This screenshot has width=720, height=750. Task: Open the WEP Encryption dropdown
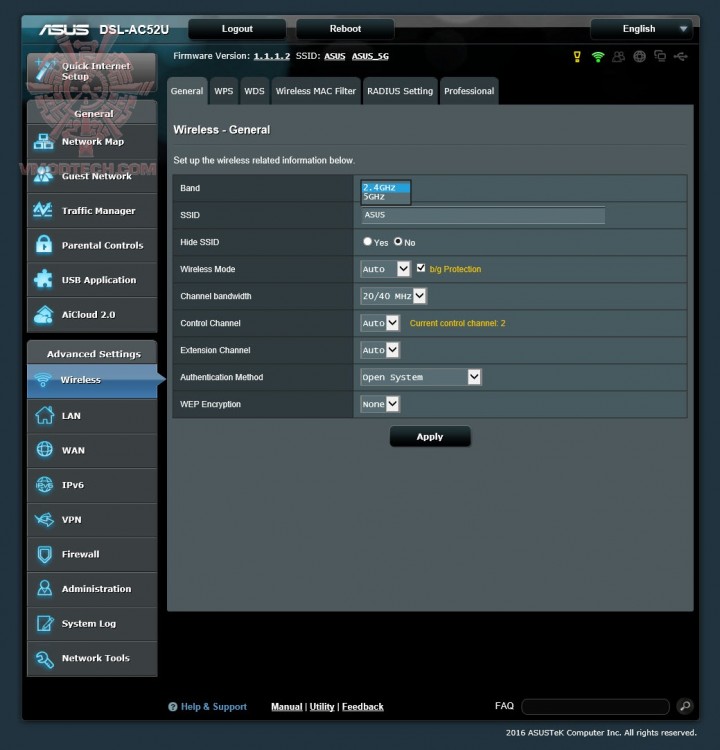pos(380,404)
